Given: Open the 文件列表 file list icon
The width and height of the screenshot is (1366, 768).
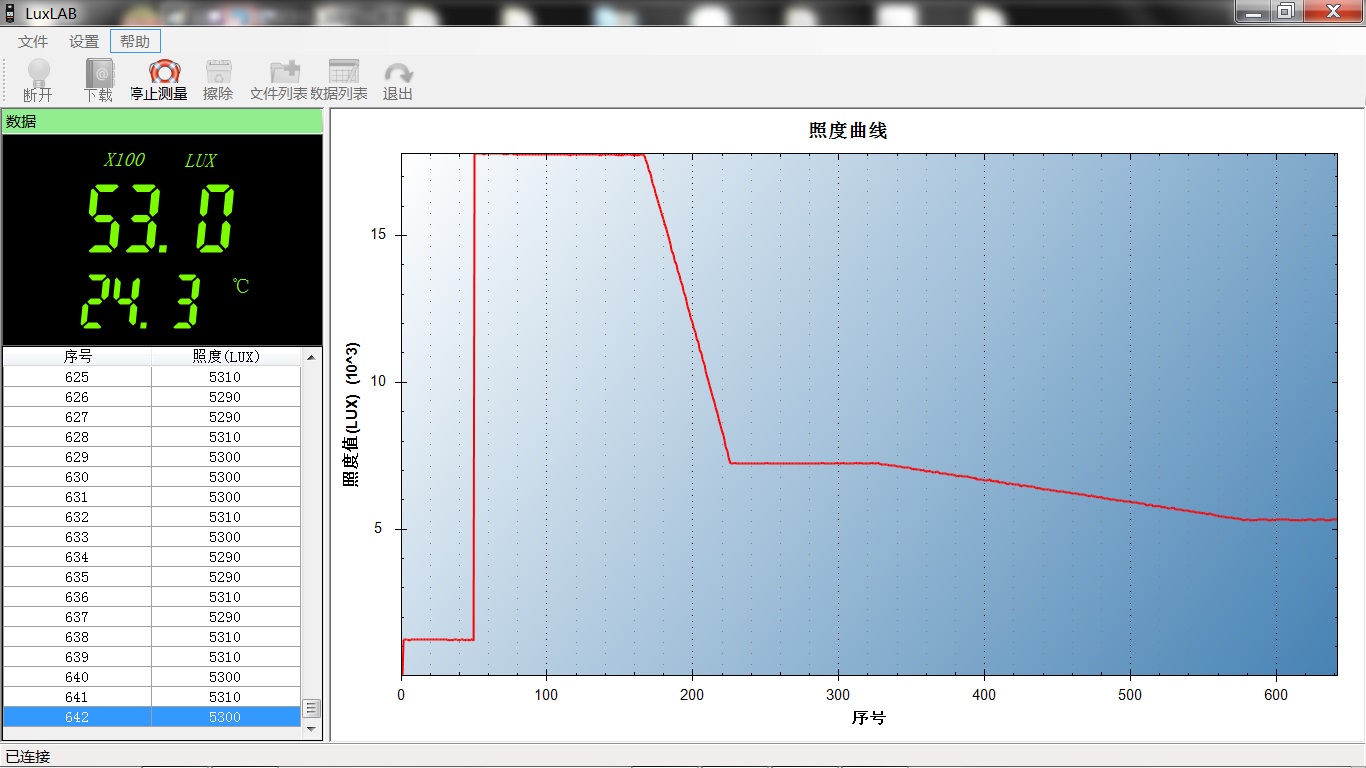Looking at the screenshot, I should (286, 73).
